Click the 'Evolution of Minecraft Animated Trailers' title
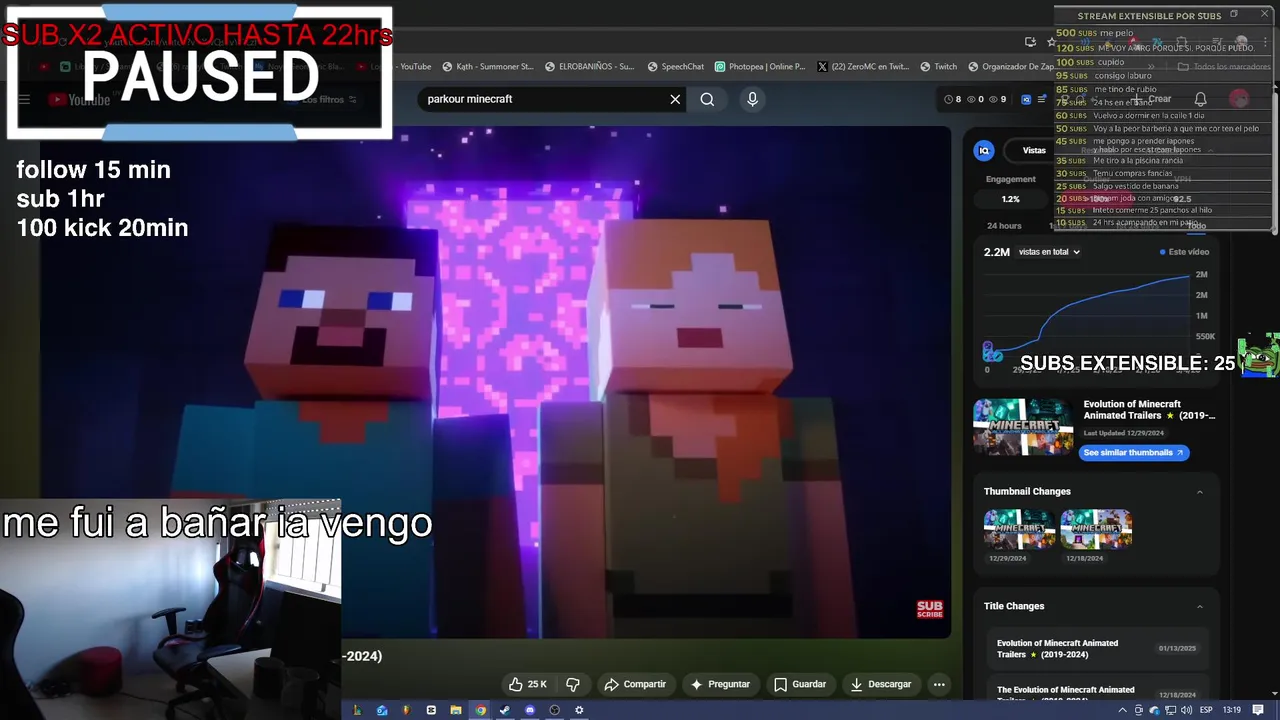The width and height of the screenshot is (1280, 720). (x=1149, y=410)
